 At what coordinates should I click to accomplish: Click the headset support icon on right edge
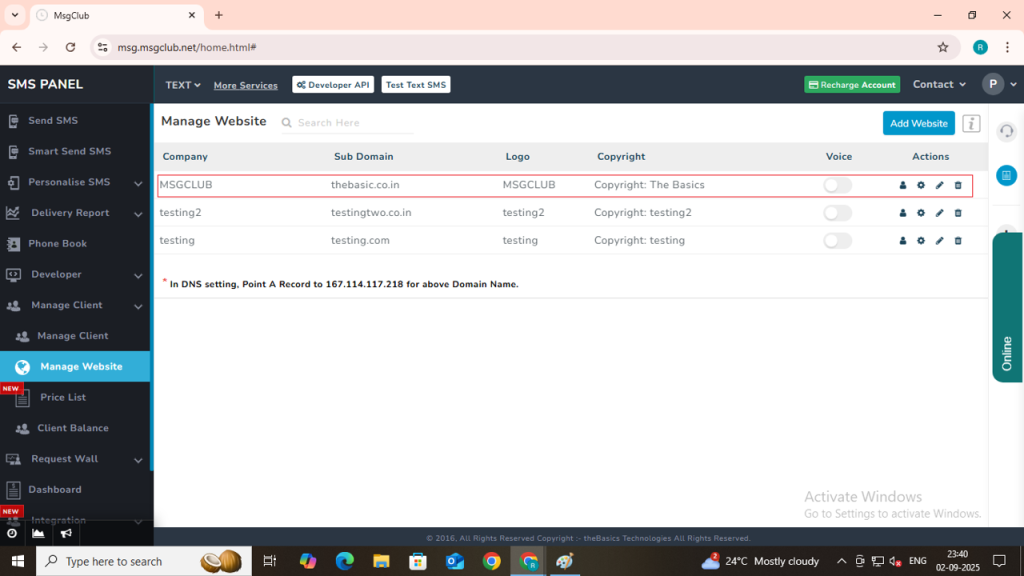[x=1006, y=131]
